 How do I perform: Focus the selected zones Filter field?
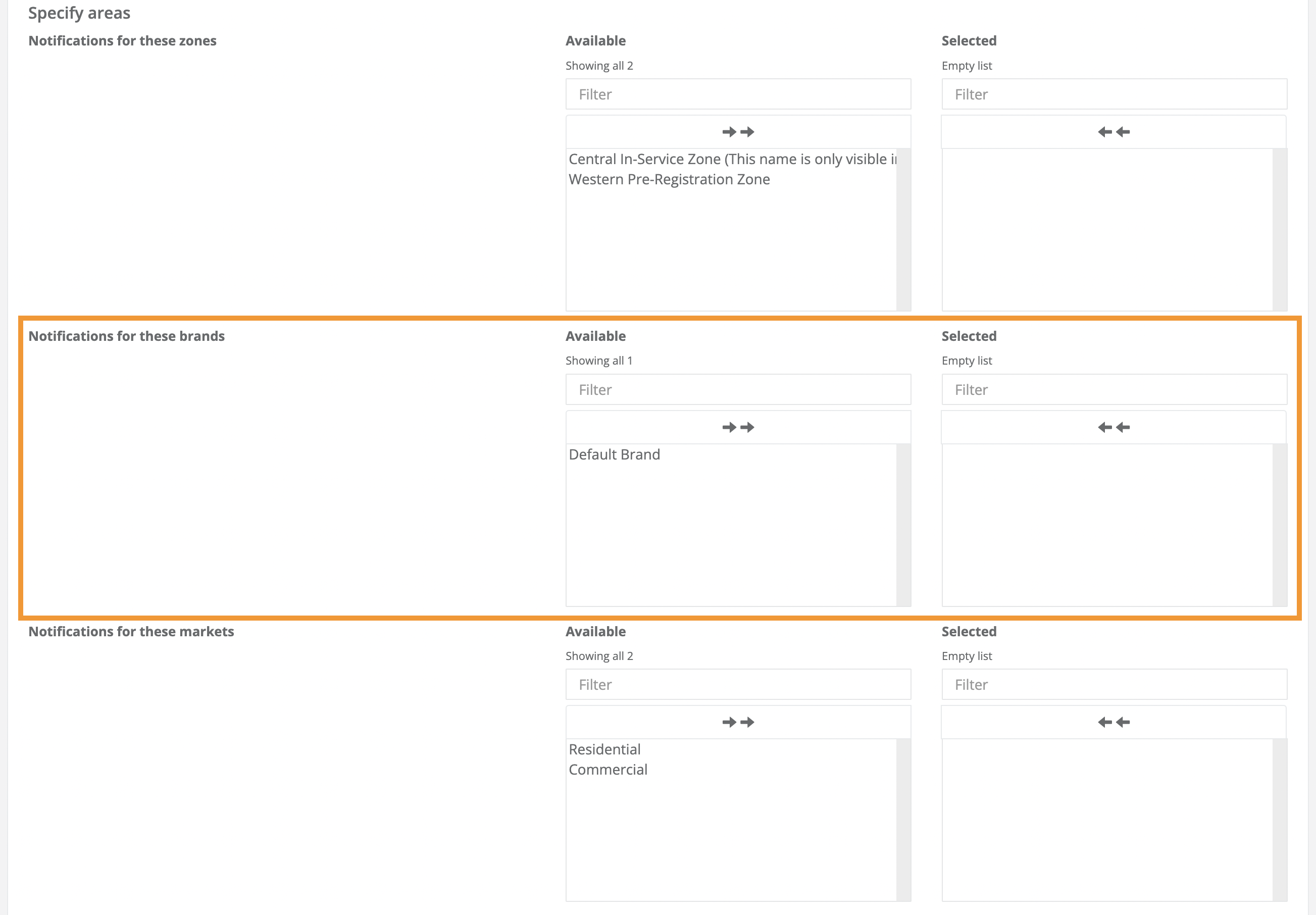[1113, 94]
